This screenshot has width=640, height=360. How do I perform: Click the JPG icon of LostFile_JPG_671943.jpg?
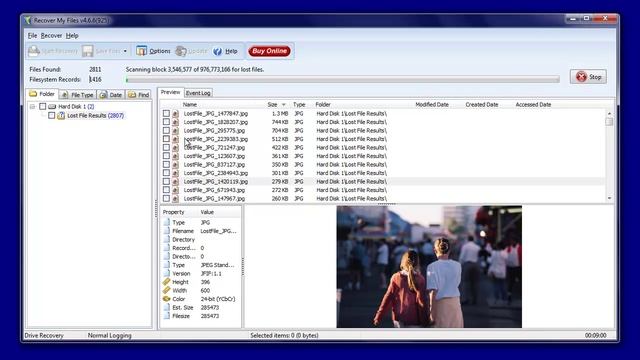[176, 190]
